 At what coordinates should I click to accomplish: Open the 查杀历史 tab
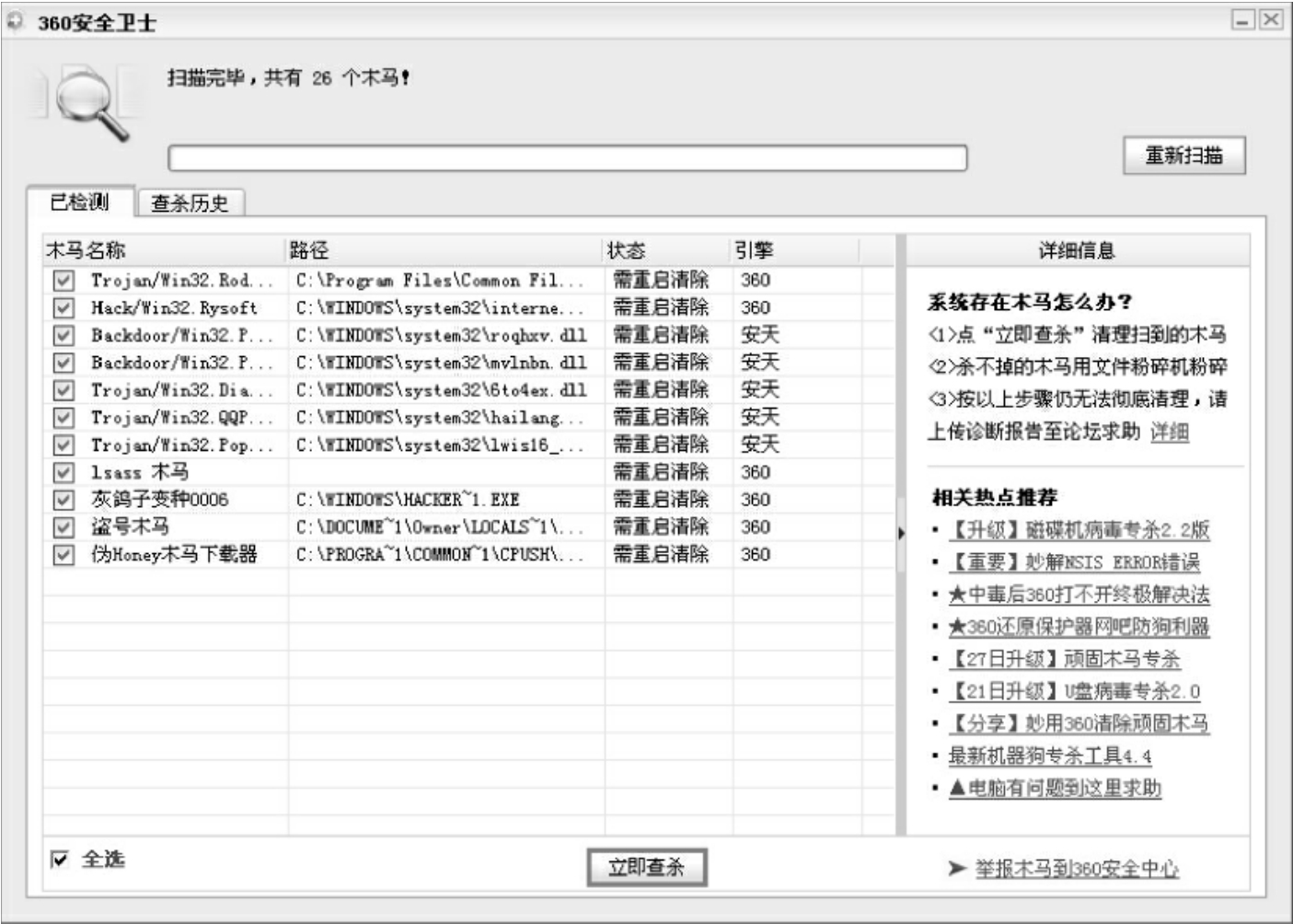point(190,203)
